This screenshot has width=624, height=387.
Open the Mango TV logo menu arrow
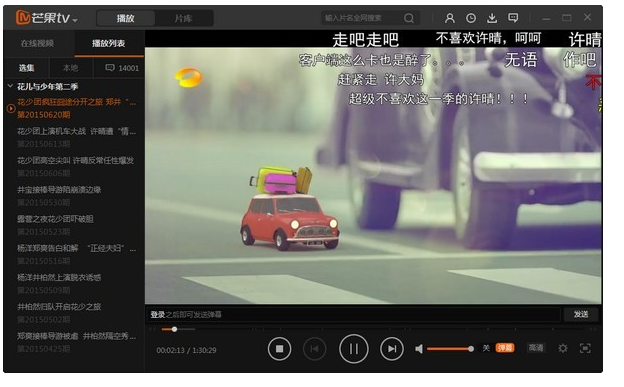tap(75, 20)
